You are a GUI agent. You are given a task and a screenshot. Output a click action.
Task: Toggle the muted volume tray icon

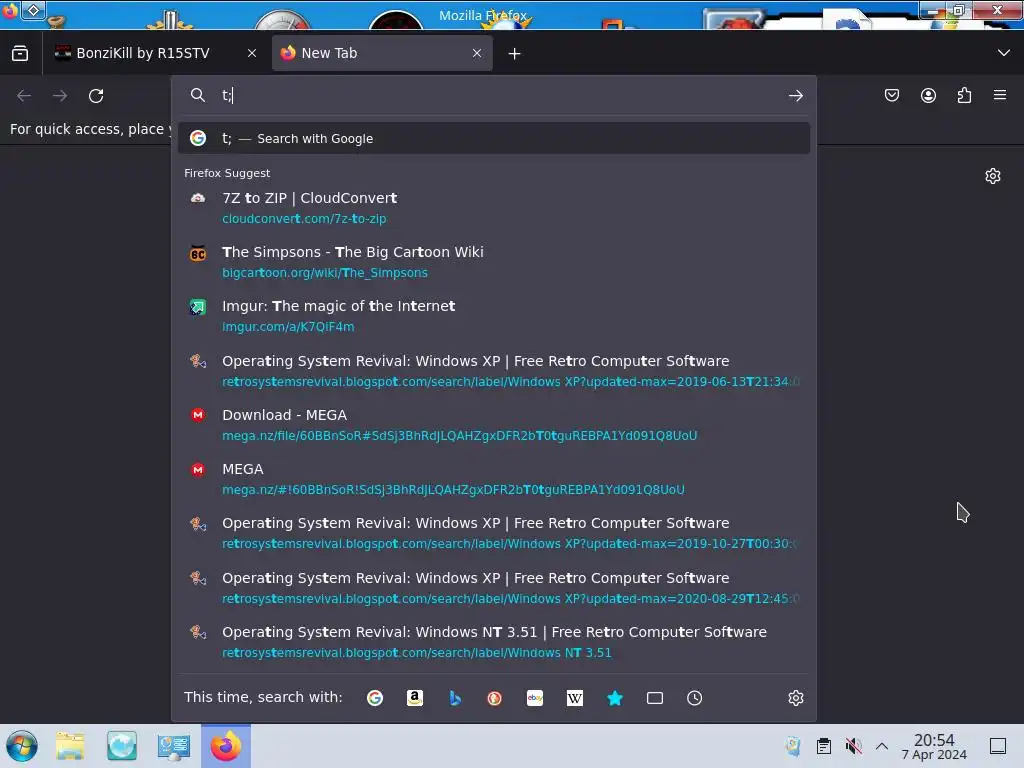point(854,746)
